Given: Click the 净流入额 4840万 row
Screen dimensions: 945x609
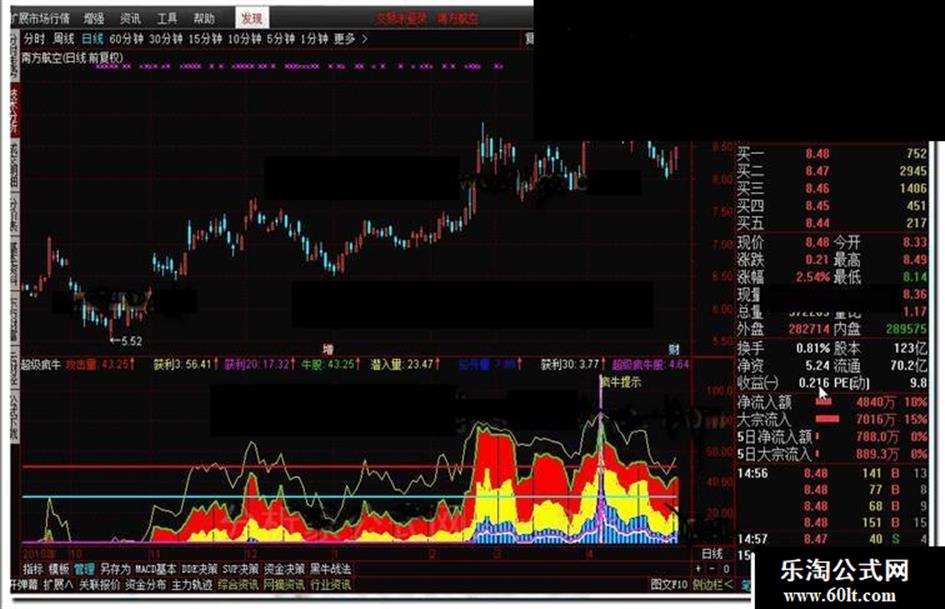Looking at the screenshot, I should 832,402.
